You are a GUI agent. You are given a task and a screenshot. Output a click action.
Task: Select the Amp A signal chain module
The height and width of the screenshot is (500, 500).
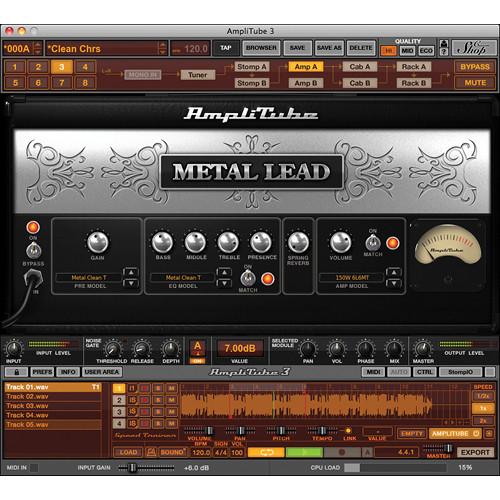pos(306,67)
